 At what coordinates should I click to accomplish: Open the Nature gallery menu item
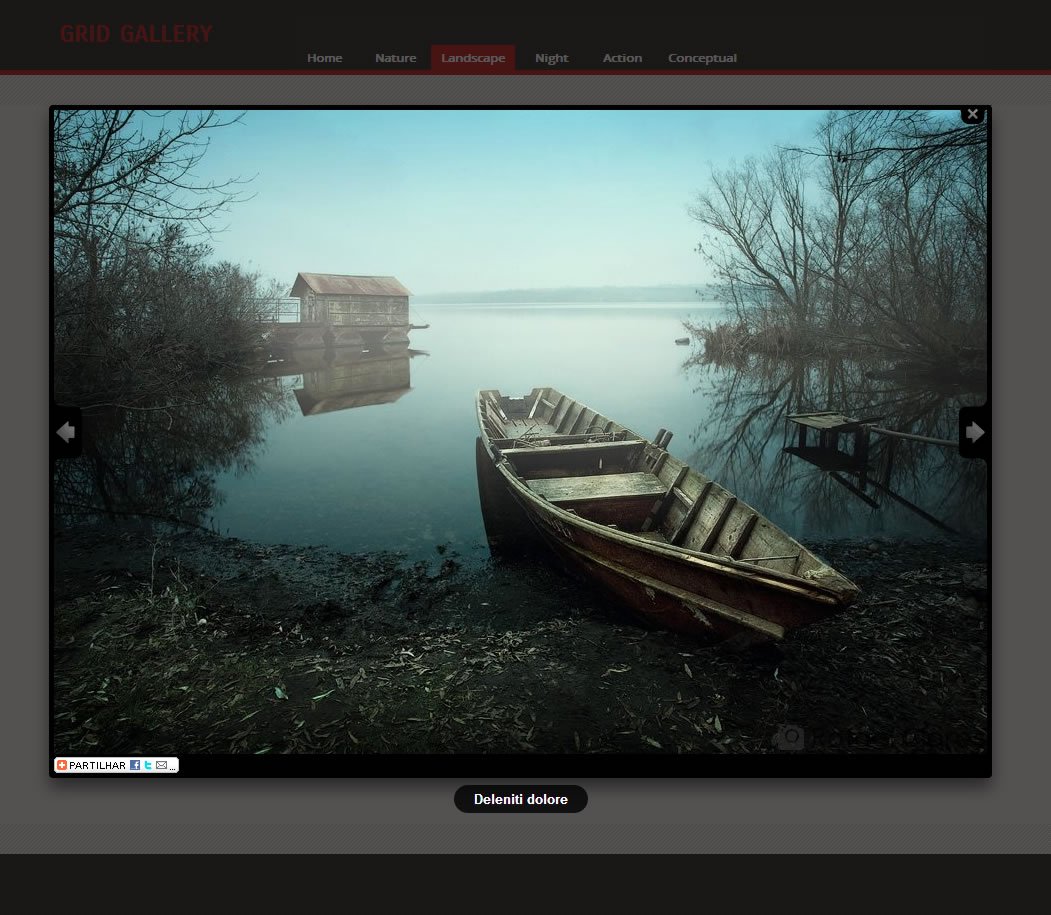[395, 58]
